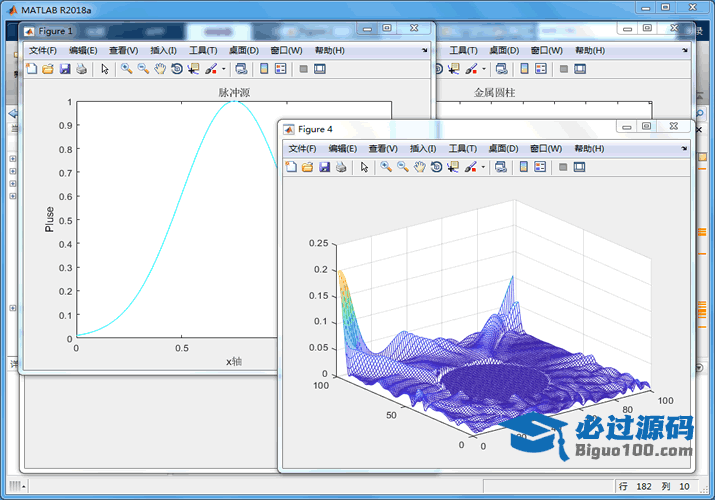Print figure icon in Figure 1 toolbar
This screenshot has width=715, height=500.
(x=82, y=69)
